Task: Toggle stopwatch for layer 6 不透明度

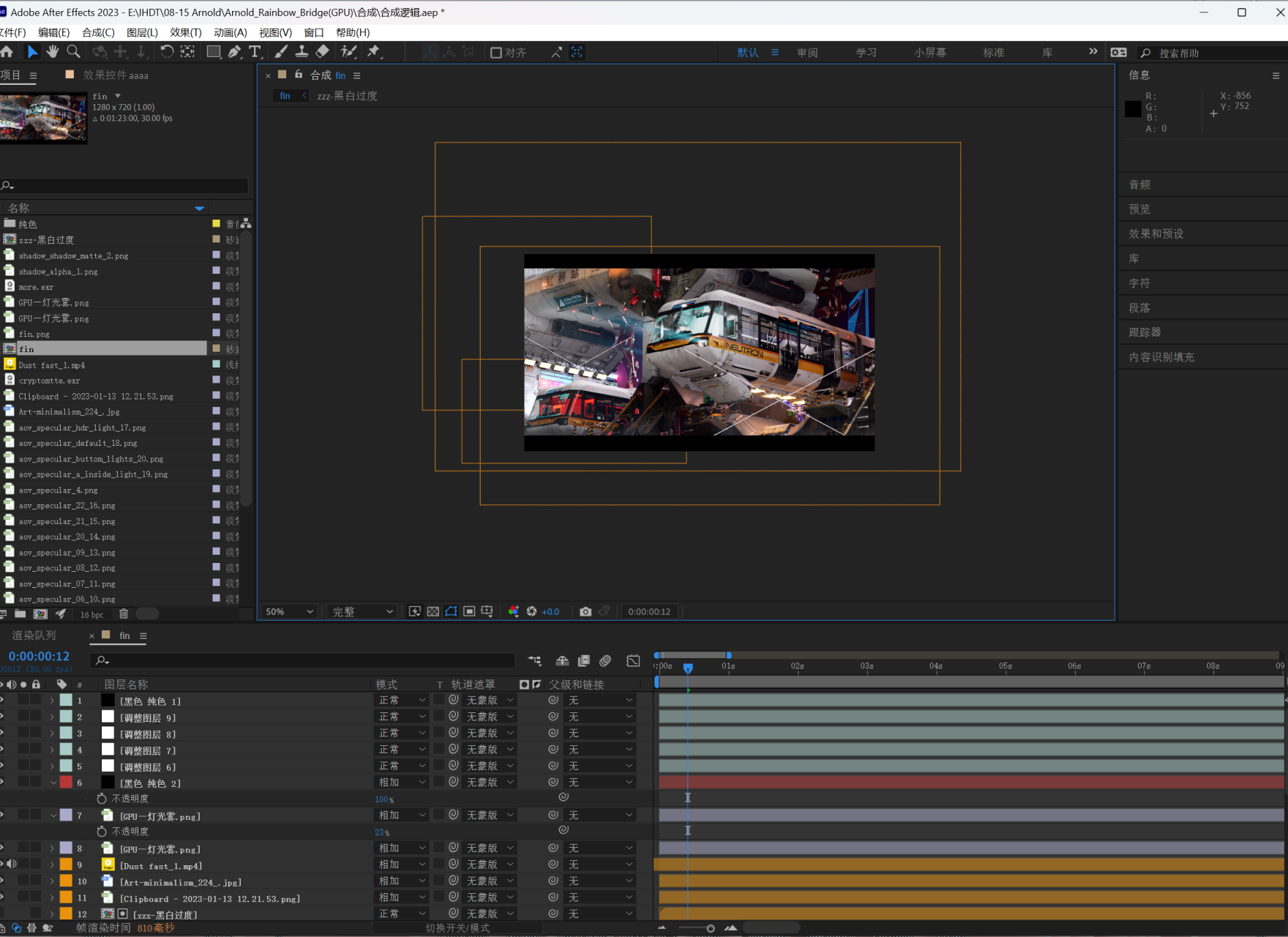Action: click(x=102, y=799)
